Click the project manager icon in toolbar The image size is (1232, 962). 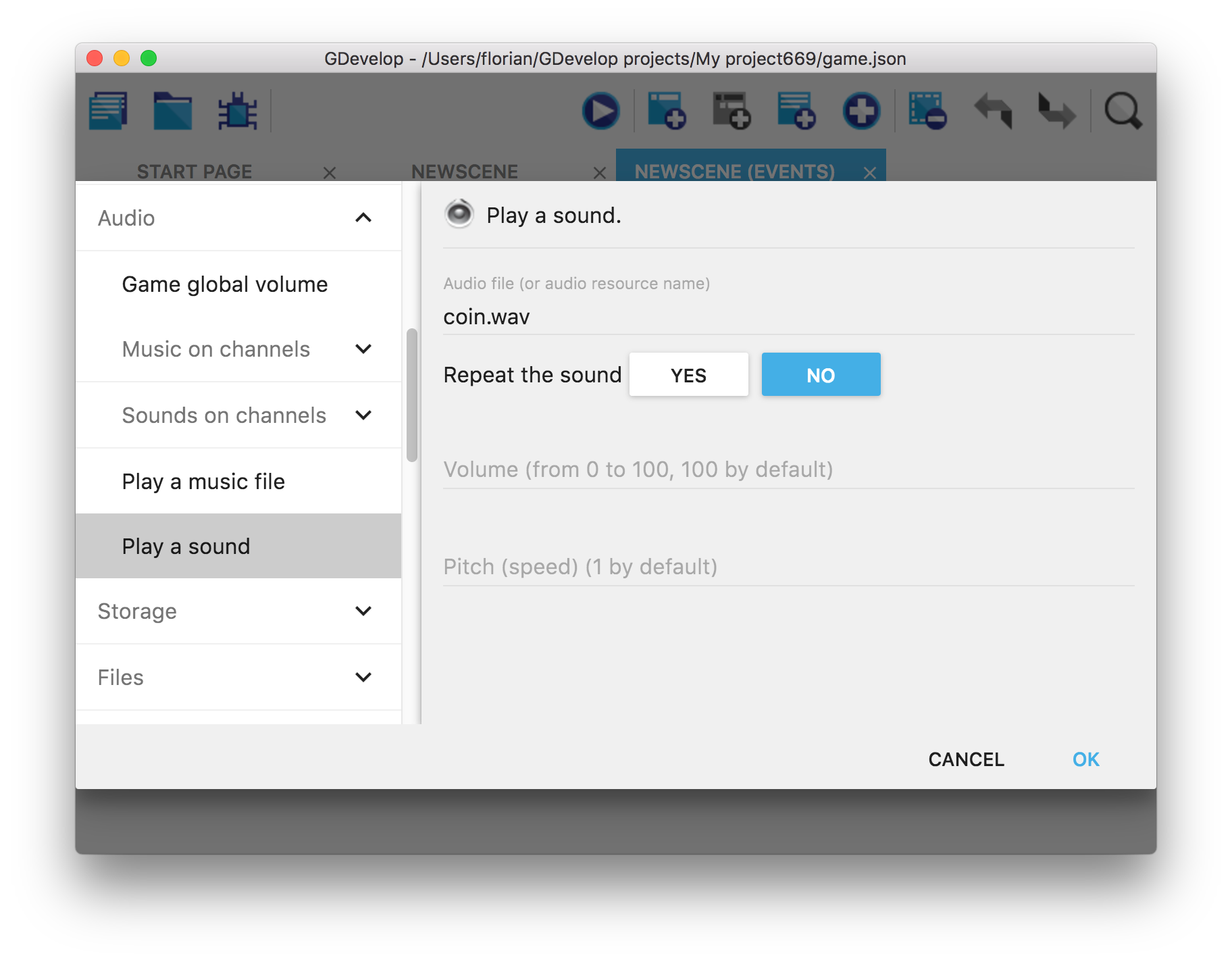pos(108,111)
